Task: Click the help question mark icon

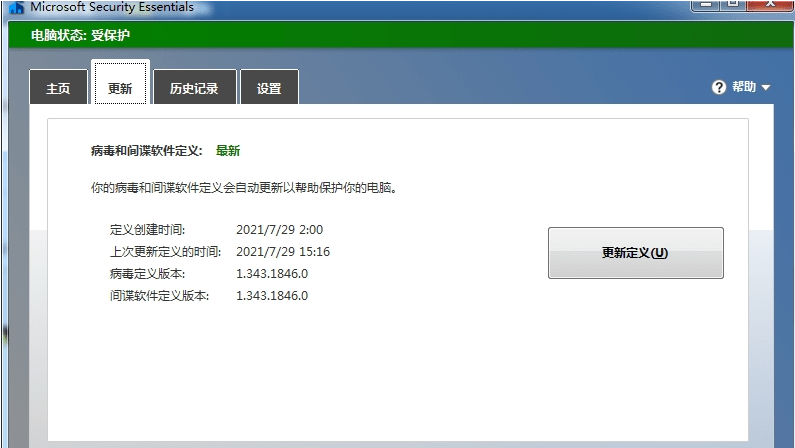Action: coord(718,87)
